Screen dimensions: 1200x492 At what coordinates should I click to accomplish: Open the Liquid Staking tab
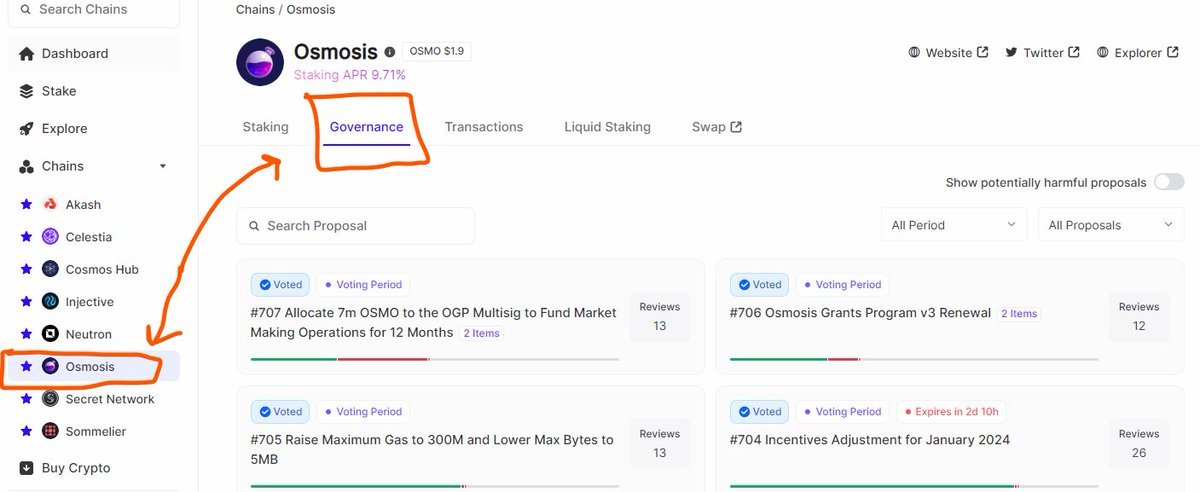(x=607, y=127)
